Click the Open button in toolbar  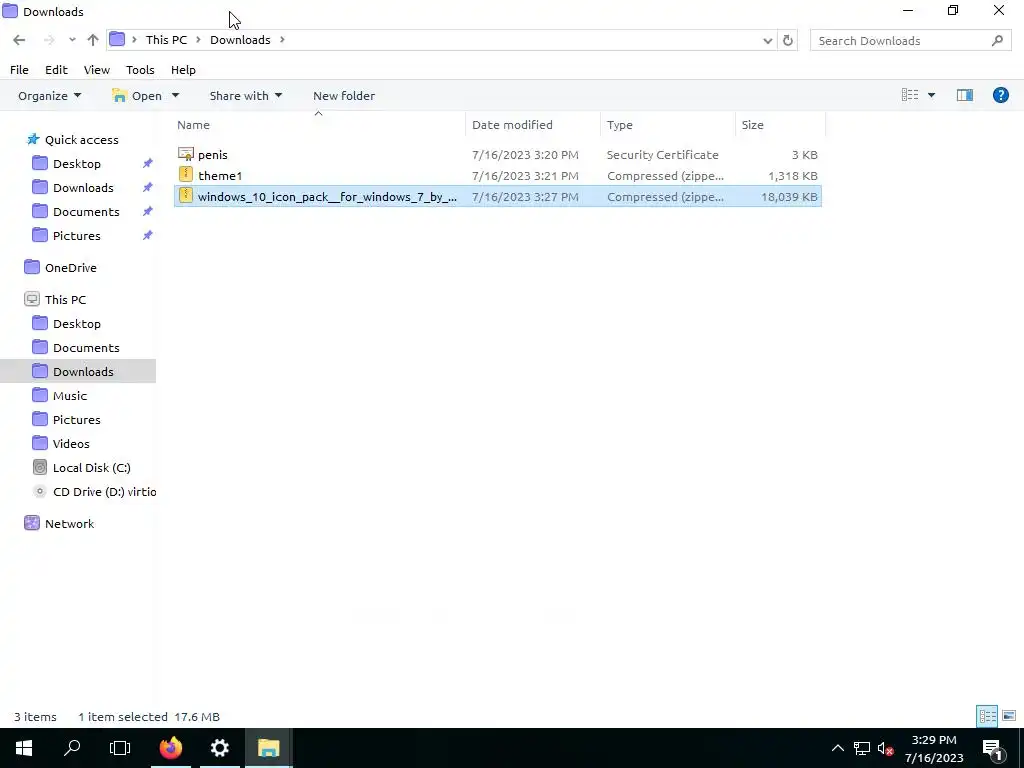pyautogui.click(x=137, y=95)
